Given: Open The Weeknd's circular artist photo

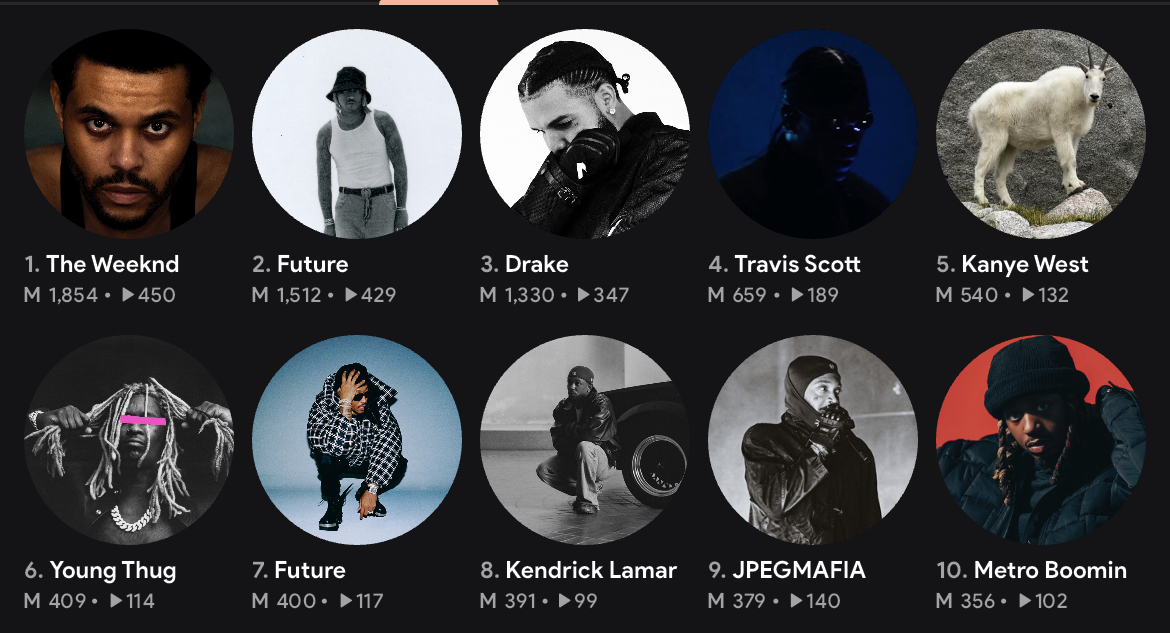Looking at the screenshot, I should 129,134.
